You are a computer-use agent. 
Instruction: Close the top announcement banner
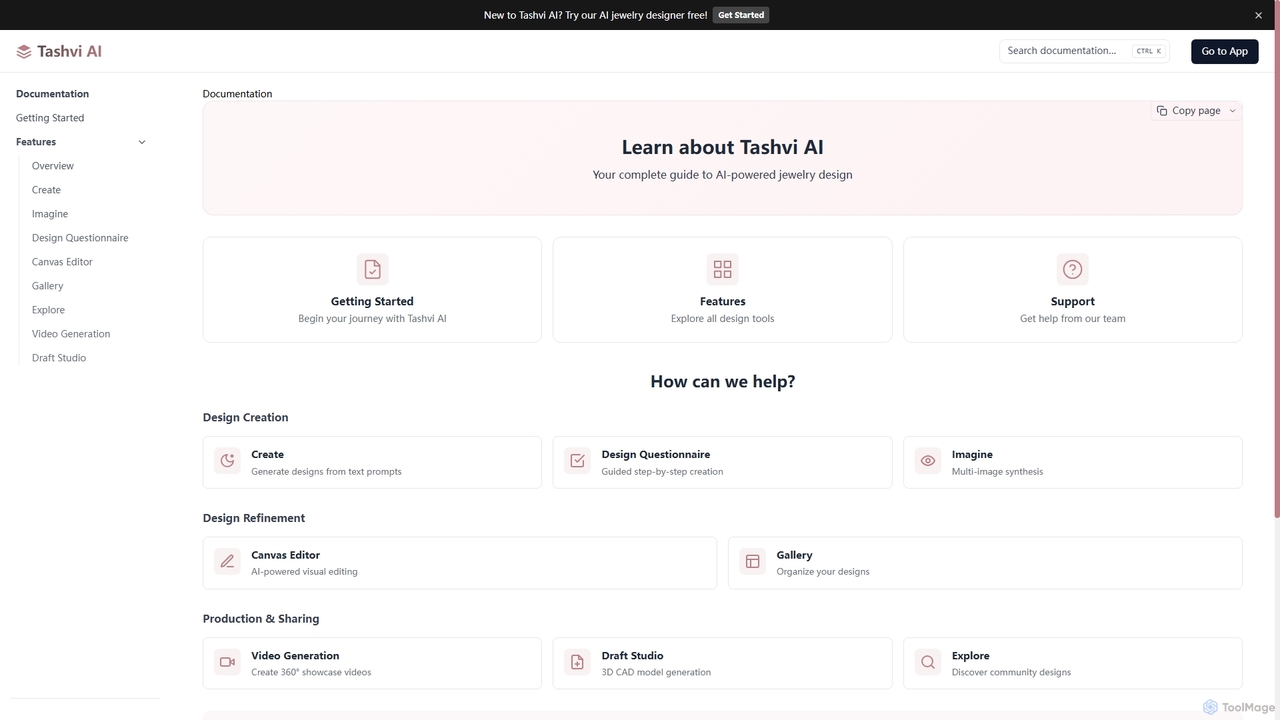[x=1258, y=15]
